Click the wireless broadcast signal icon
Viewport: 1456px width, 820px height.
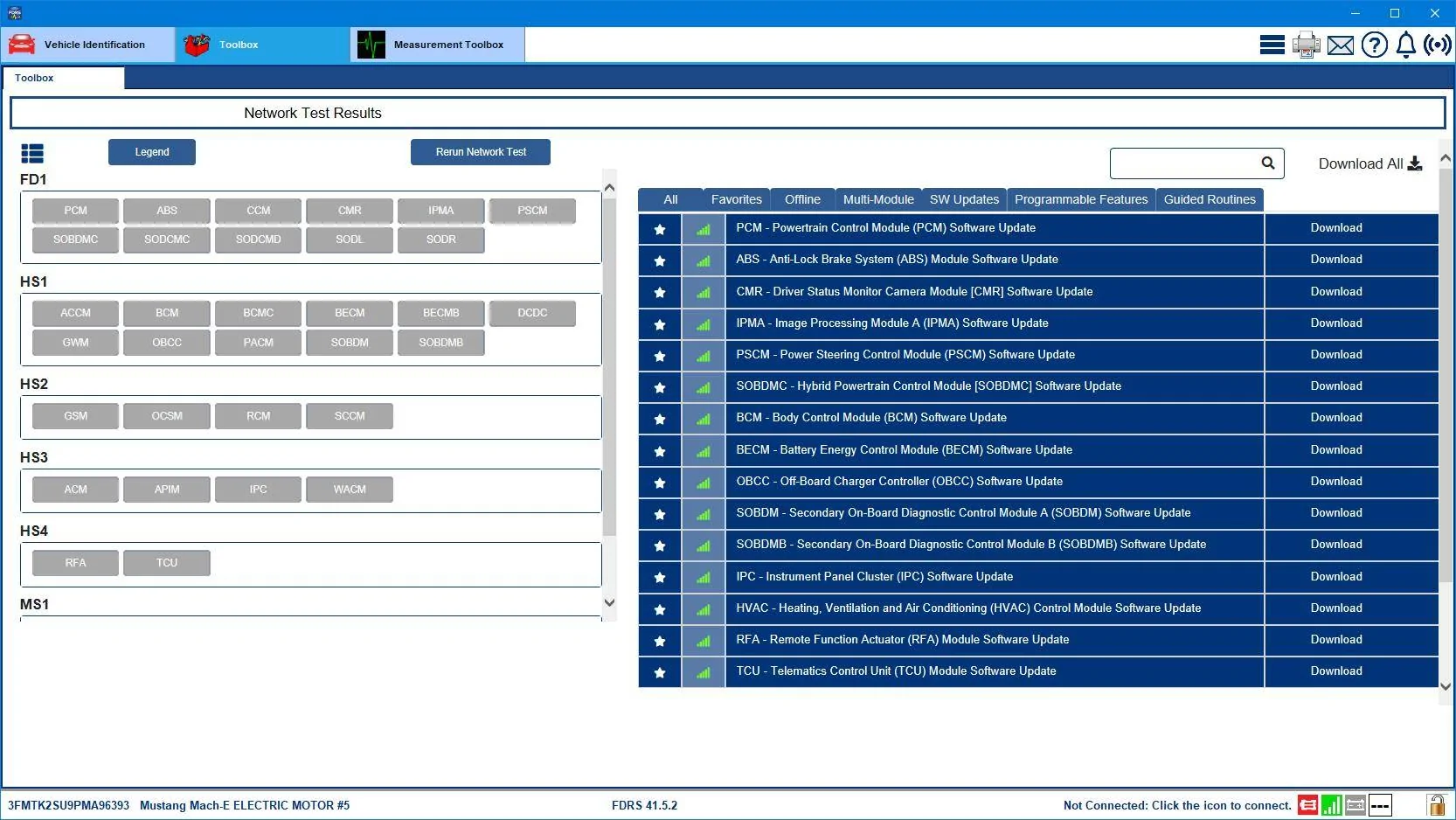pos(1438,45)
